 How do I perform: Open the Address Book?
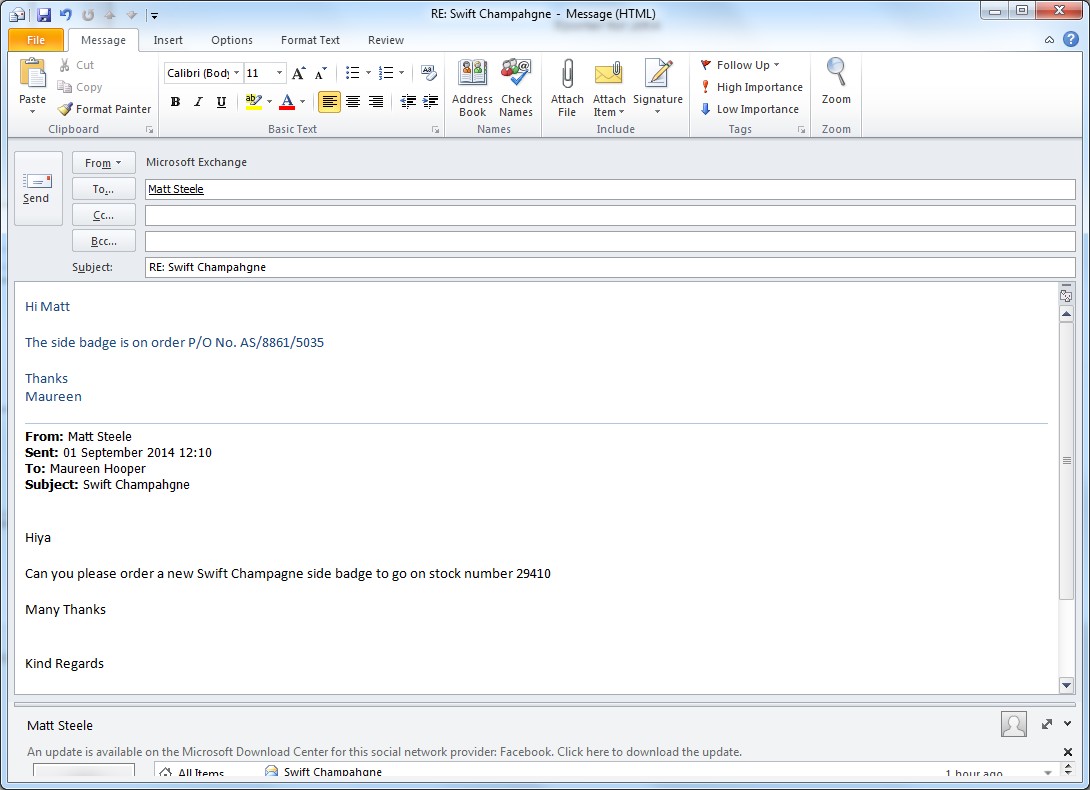coord(472,88)
